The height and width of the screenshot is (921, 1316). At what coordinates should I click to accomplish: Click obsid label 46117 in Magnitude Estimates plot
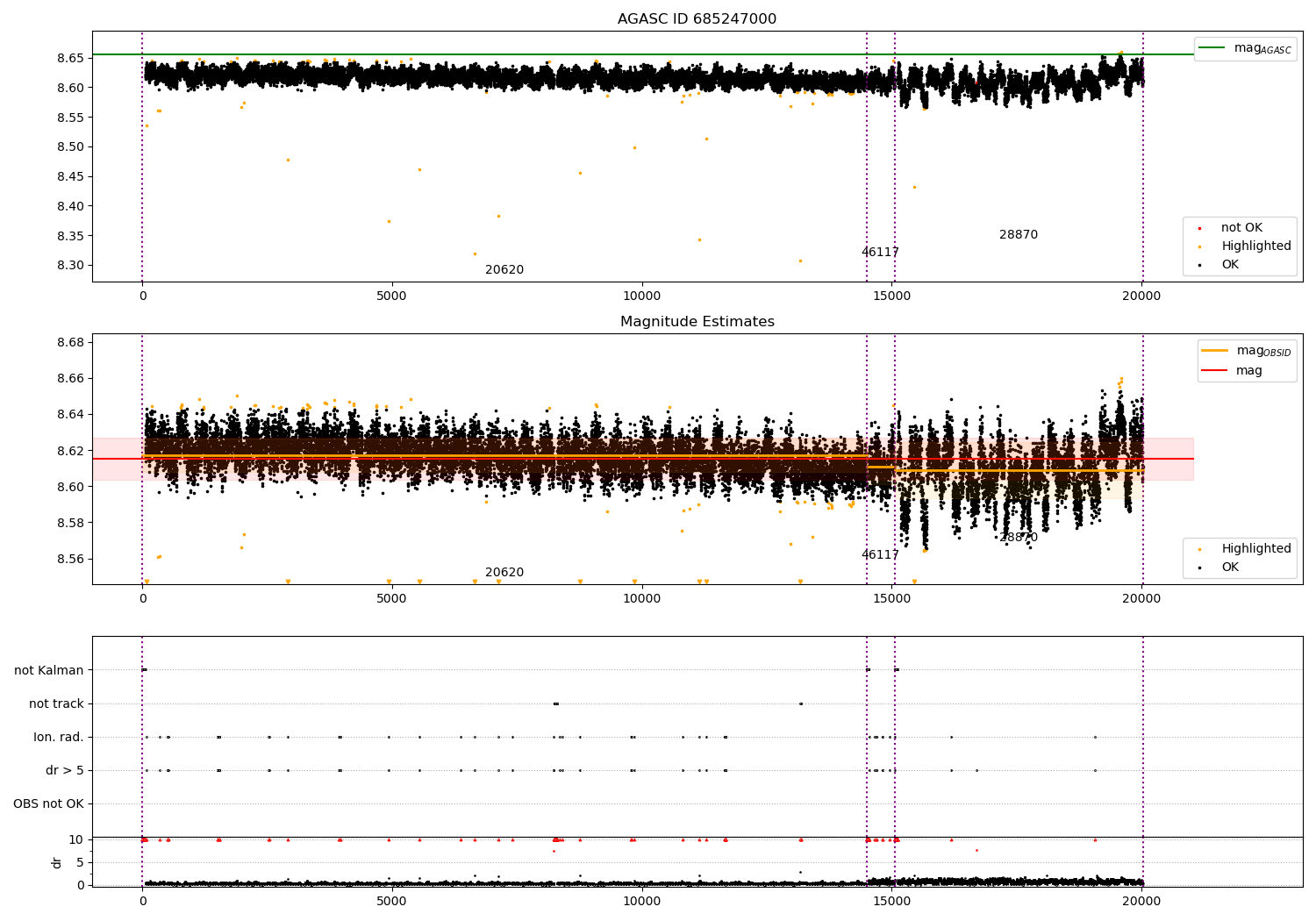click(x=880, y=555)
